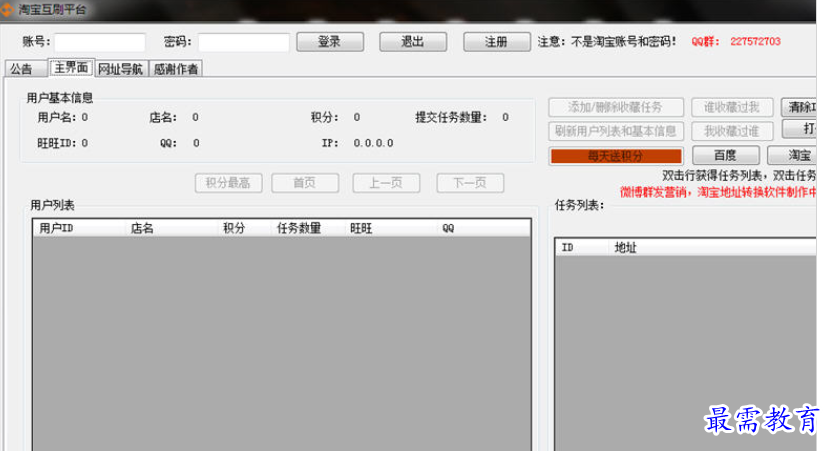Click the 我收藏过谁 button

(732, 131)
